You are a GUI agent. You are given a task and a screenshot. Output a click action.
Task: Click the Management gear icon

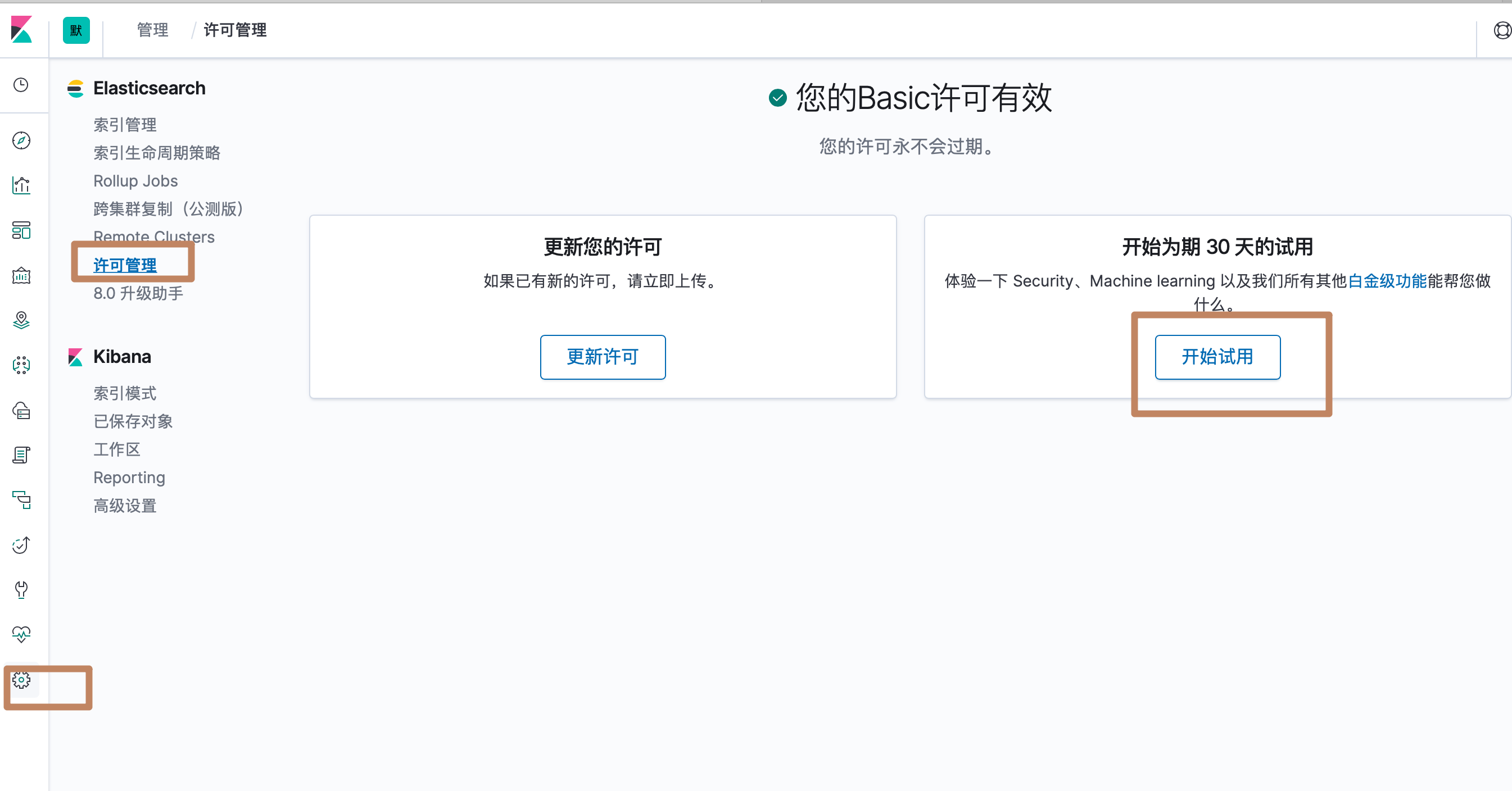tap(21, 680)
